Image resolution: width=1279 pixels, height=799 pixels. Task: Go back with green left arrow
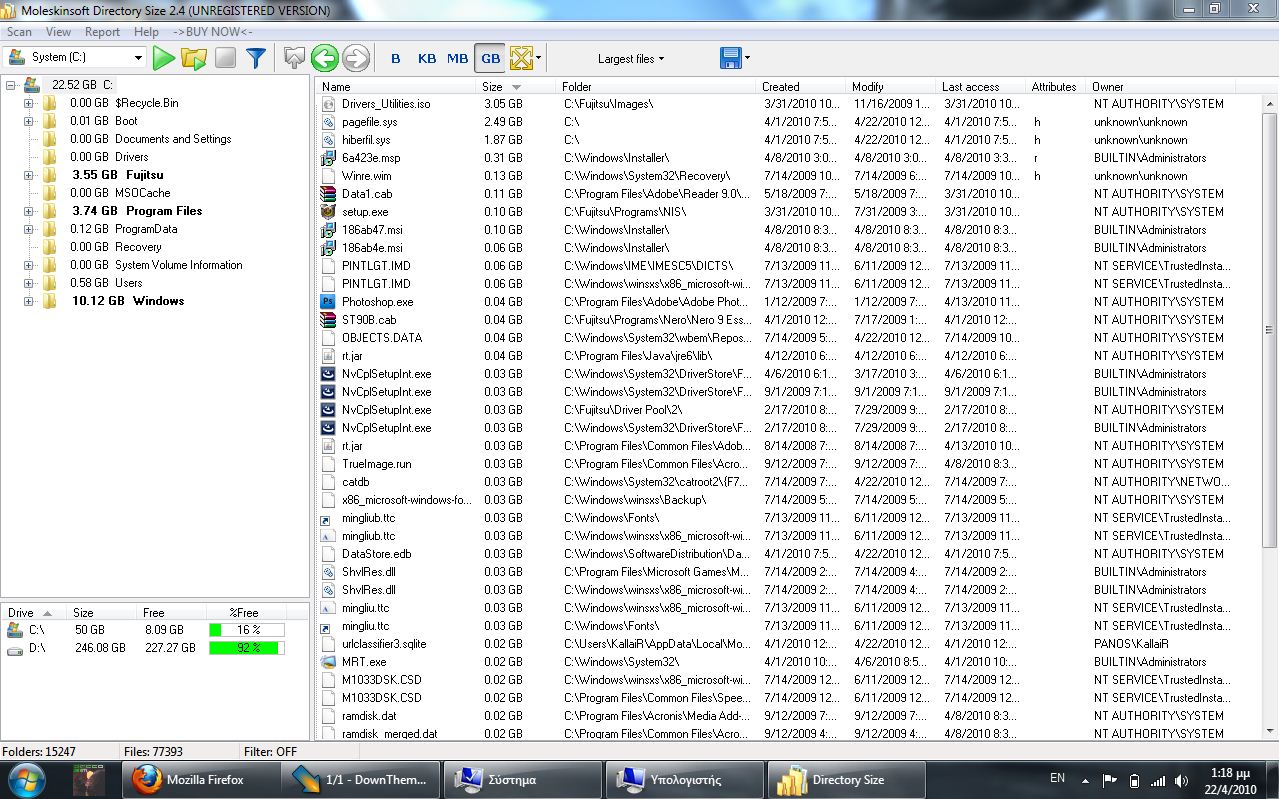[324, 58]
